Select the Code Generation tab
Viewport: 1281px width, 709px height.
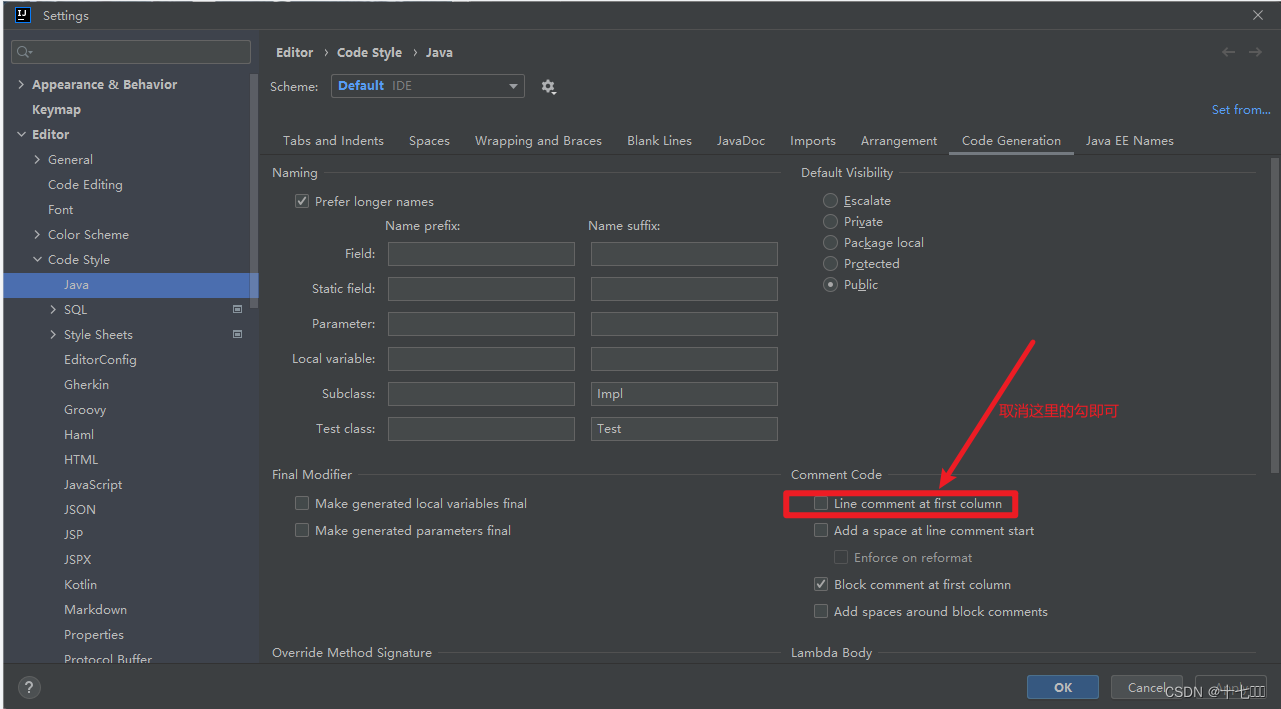tap(1011, 140)
